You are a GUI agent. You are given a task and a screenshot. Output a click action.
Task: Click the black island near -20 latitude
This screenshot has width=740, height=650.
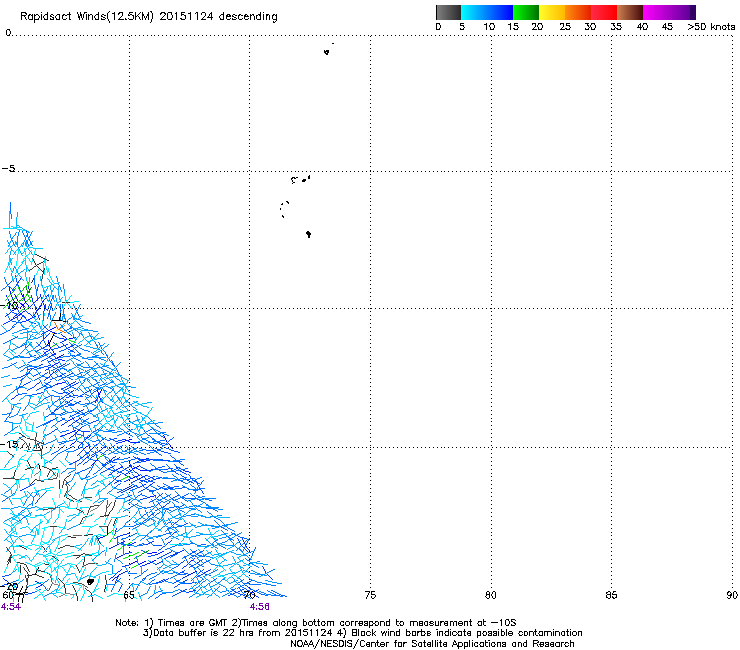pos(90,582)
